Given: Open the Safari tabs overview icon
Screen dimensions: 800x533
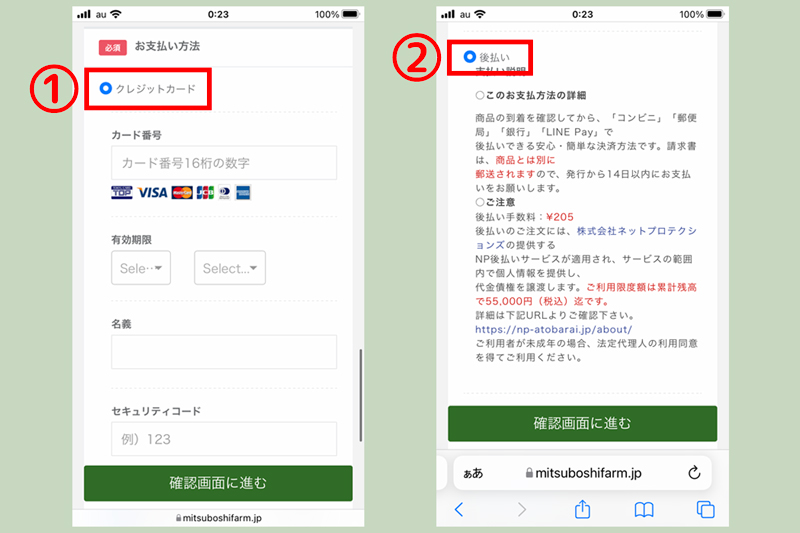Looking at the screenshot, I should pyautogui.click(x=705, y=510).
